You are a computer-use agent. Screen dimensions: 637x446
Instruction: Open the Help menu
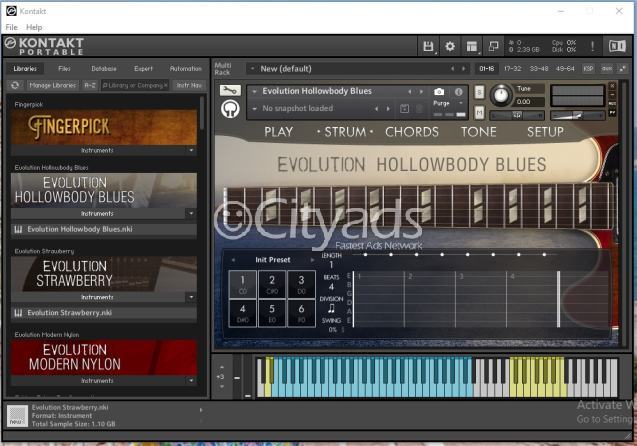click(x=34, y=27)
